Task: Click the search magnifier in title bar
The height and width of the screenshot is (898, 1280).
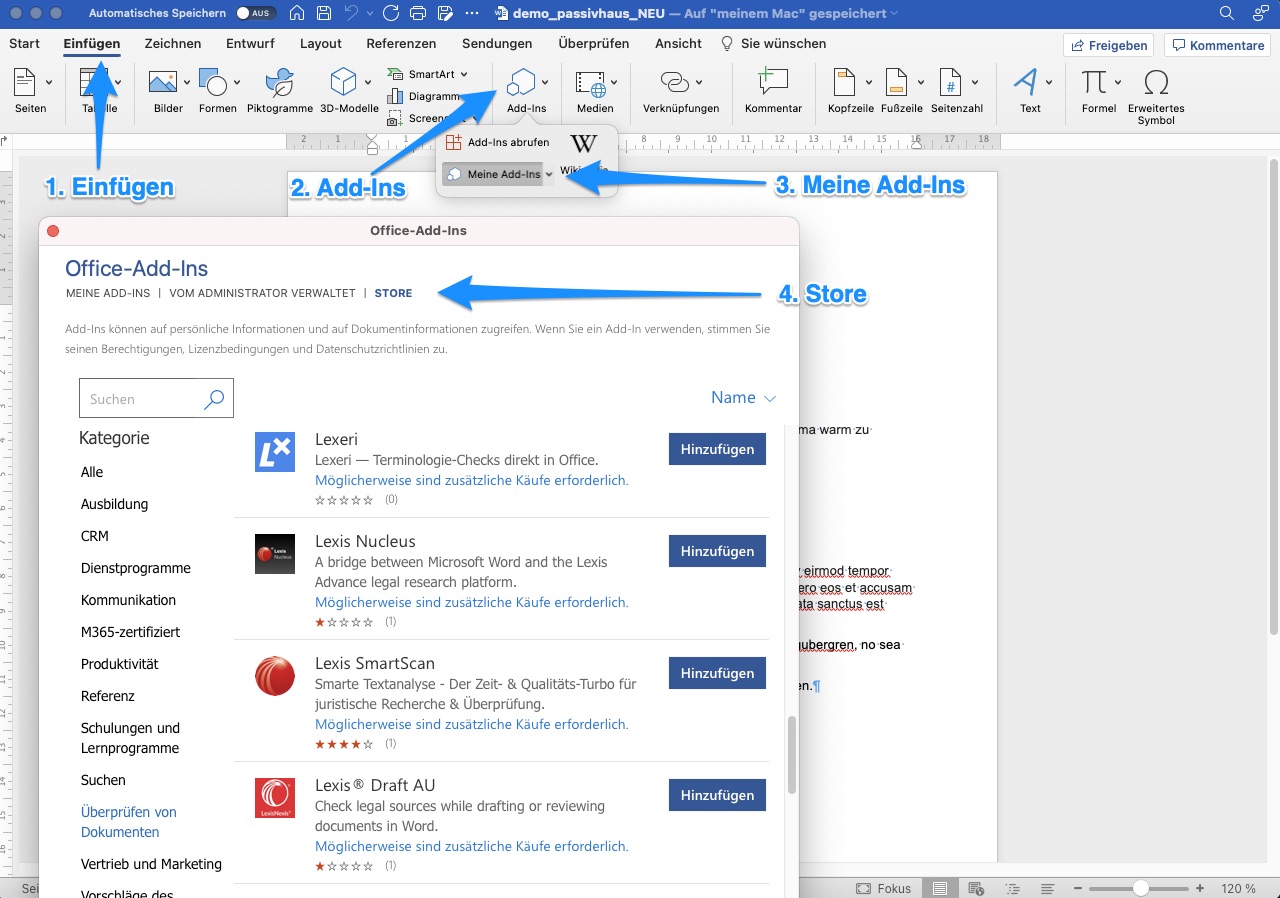Action: pos(1227,14)
